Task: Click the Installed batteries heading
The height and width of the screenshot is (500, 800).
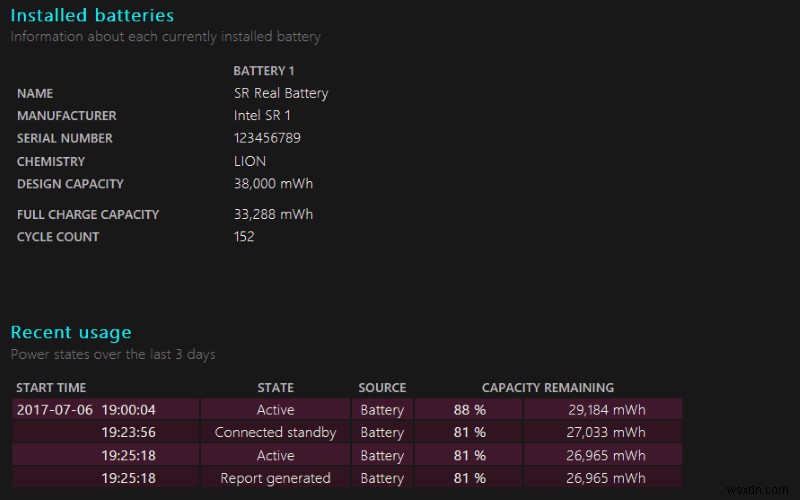Action: coord(92,15)
